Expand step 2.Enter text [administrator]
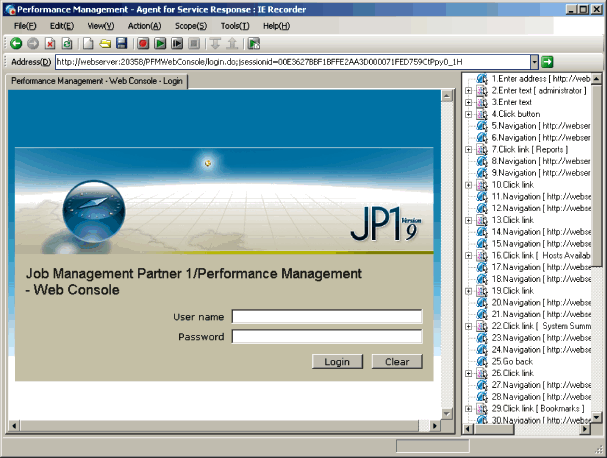The width and height of the screenshot is (607, 458). tap(469, 90)
